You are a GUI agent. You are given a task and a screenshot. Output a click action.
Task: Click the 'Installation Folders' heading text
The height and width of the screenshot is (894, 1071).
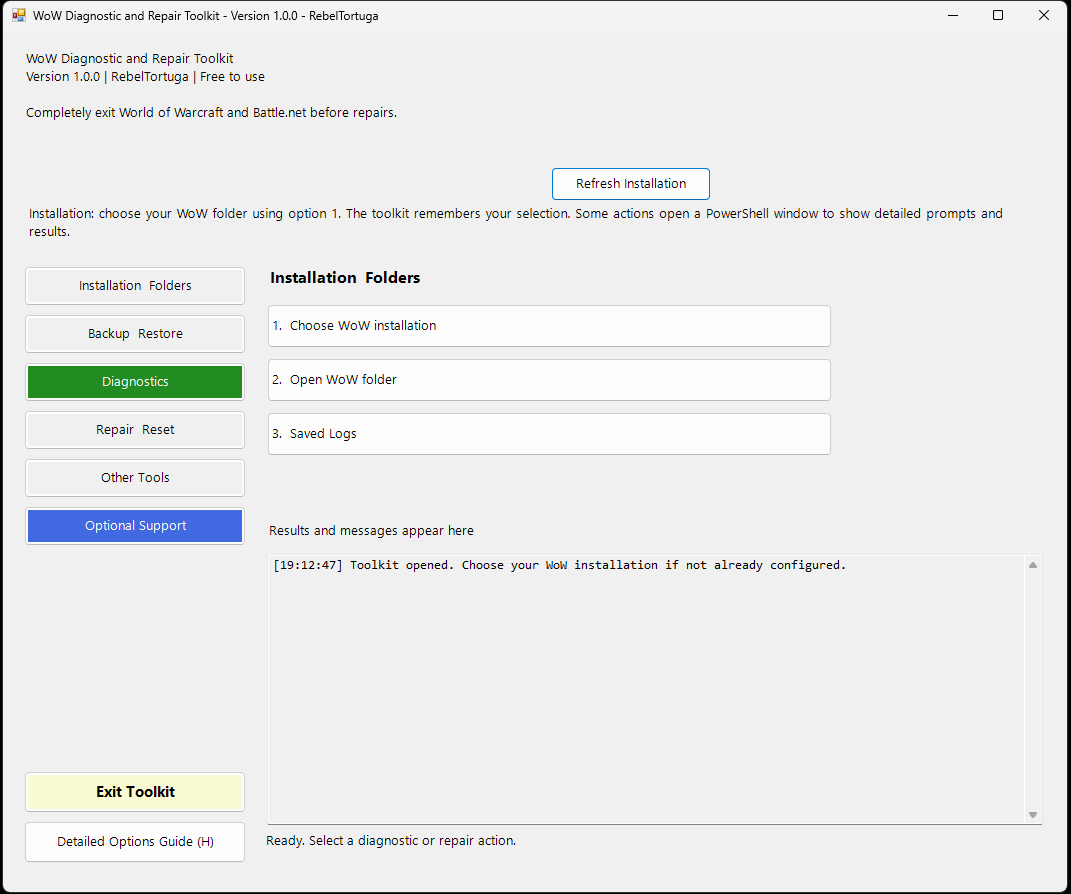[x=345, y=278]
